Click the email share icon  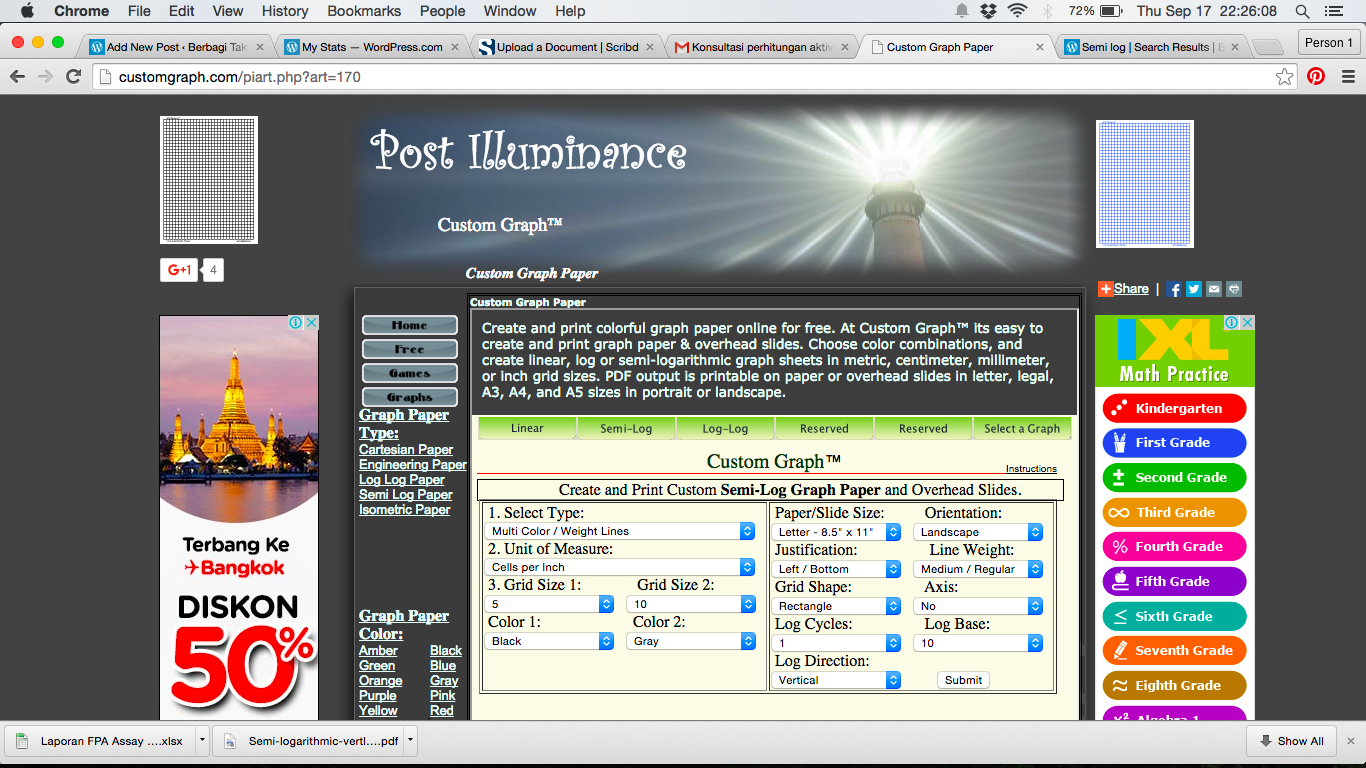pos(1214,289)
